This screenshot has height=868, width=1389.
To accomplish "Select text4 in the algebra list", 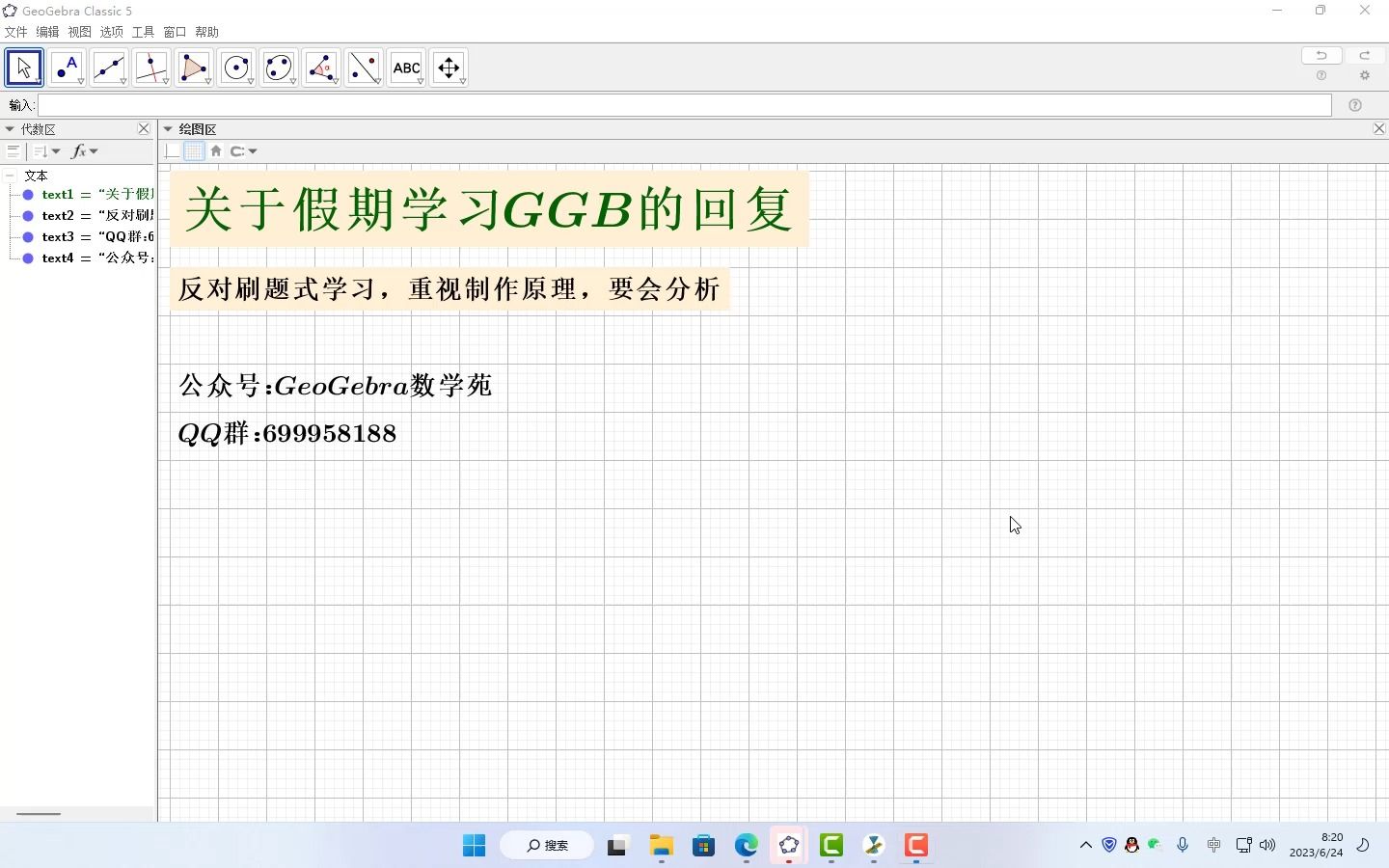I will 97,258.
